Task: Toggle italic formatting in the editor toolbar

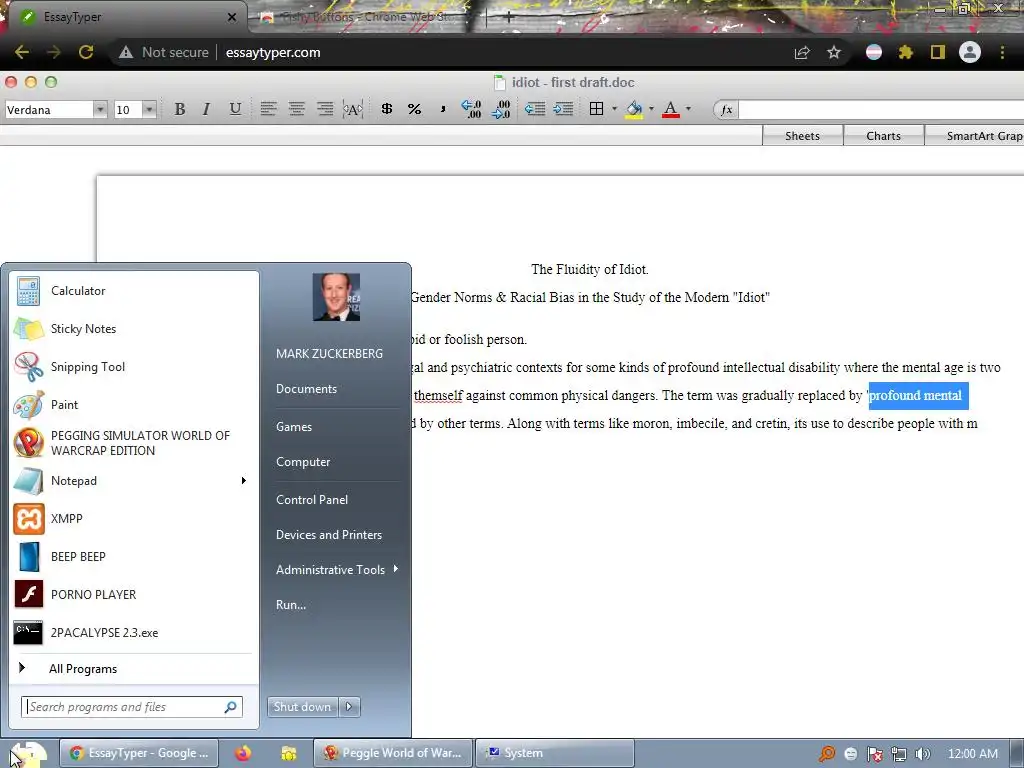Action: click(206, 109)
